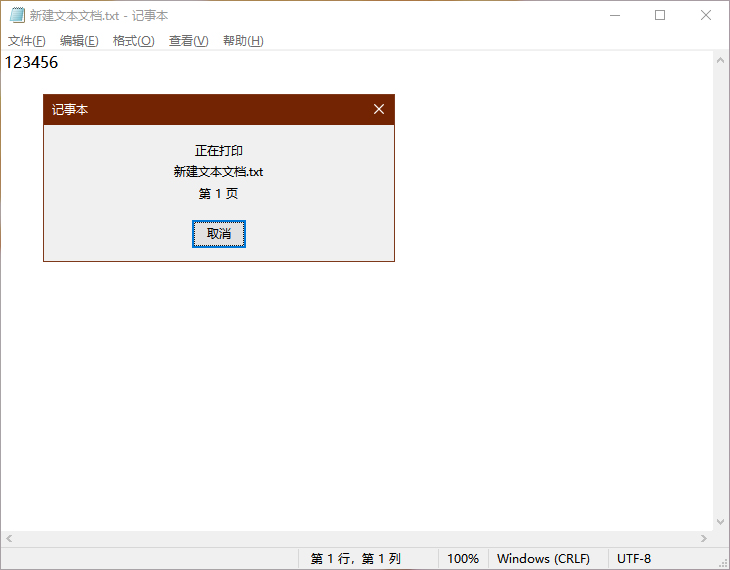Click Windows (CRLF) in the status bar

click(x=543, y=559)
